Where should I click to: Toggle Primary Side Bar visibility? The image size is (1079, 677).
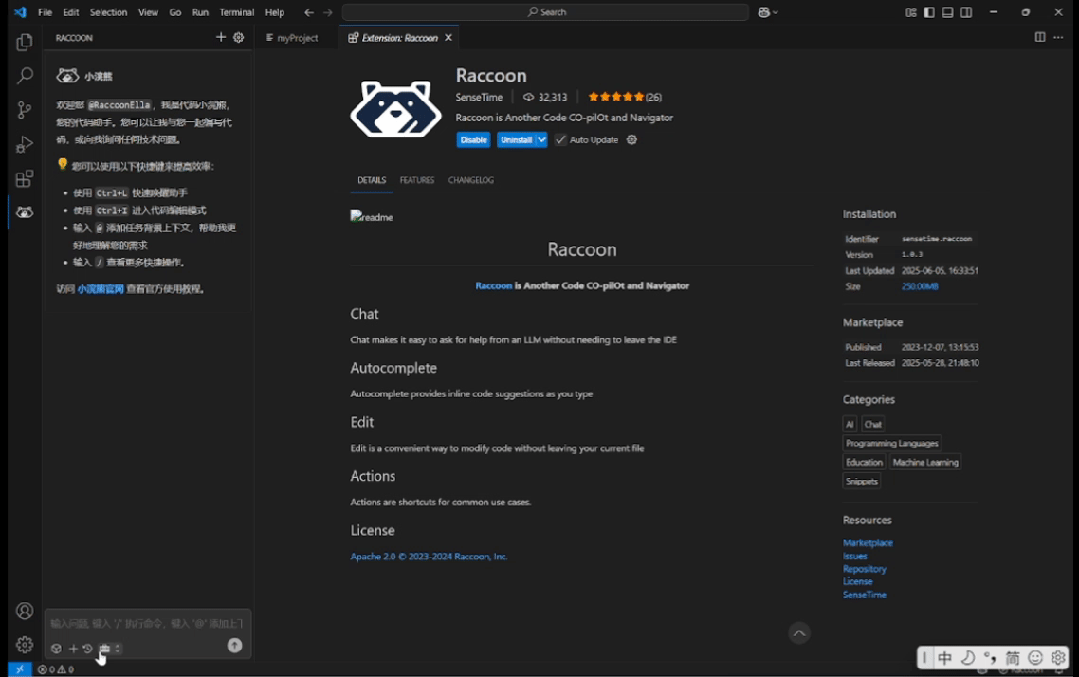click(x=929, y=12)
